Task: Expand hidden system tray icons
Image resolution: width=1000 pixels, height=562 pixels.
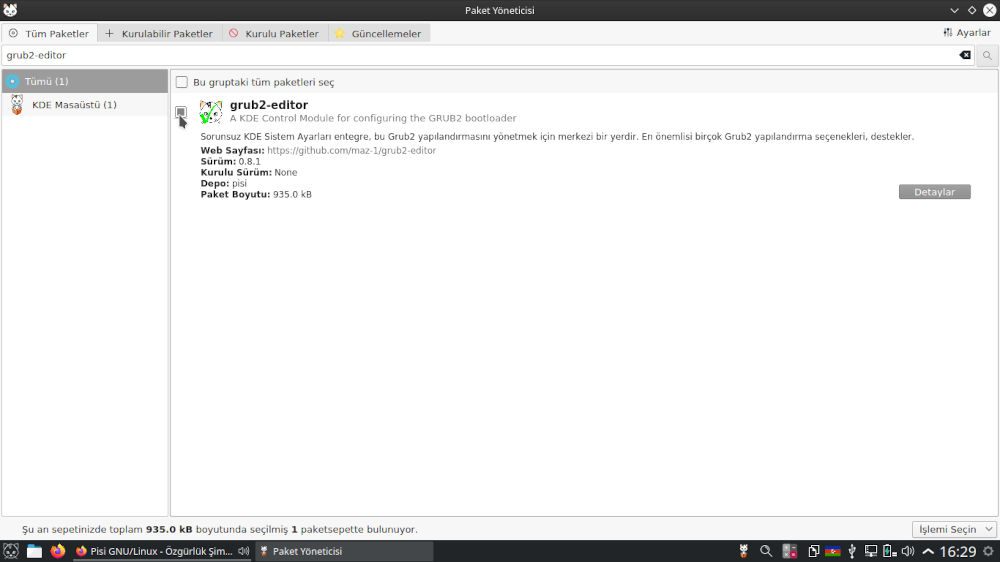Action: [x=928, y=551]
